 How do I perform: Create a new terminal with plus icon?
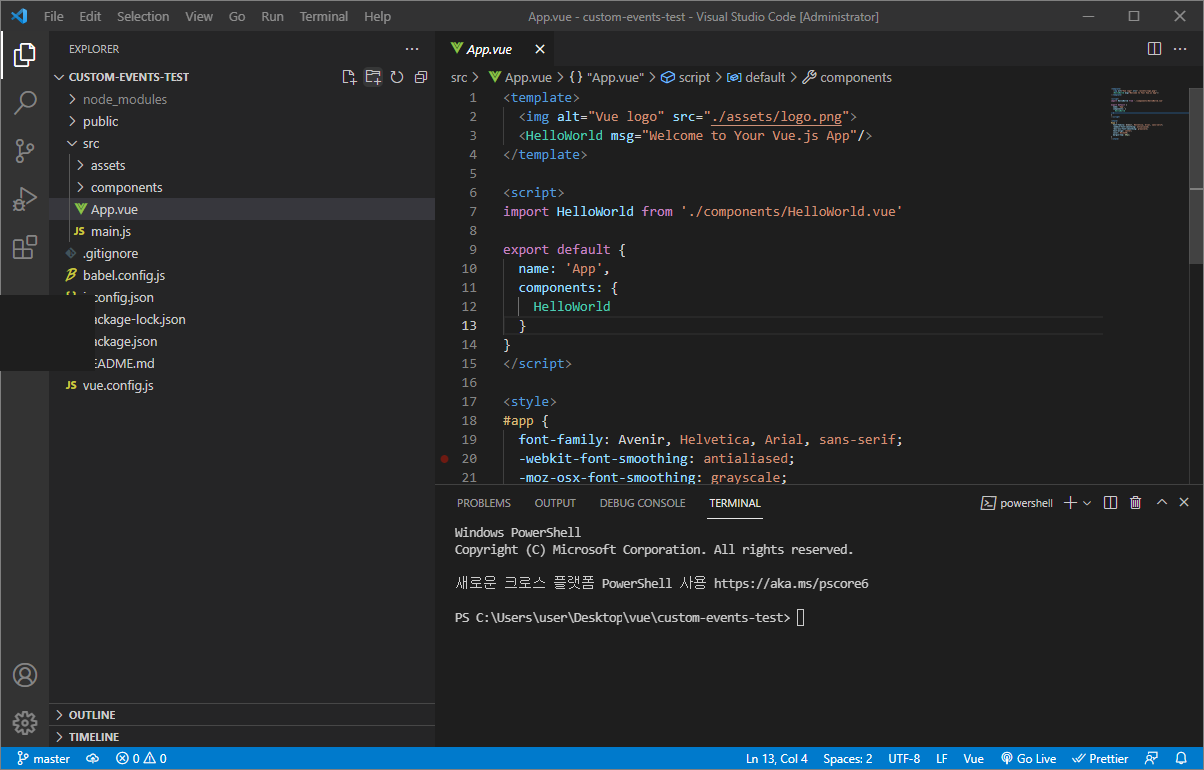click(1069, 503)
